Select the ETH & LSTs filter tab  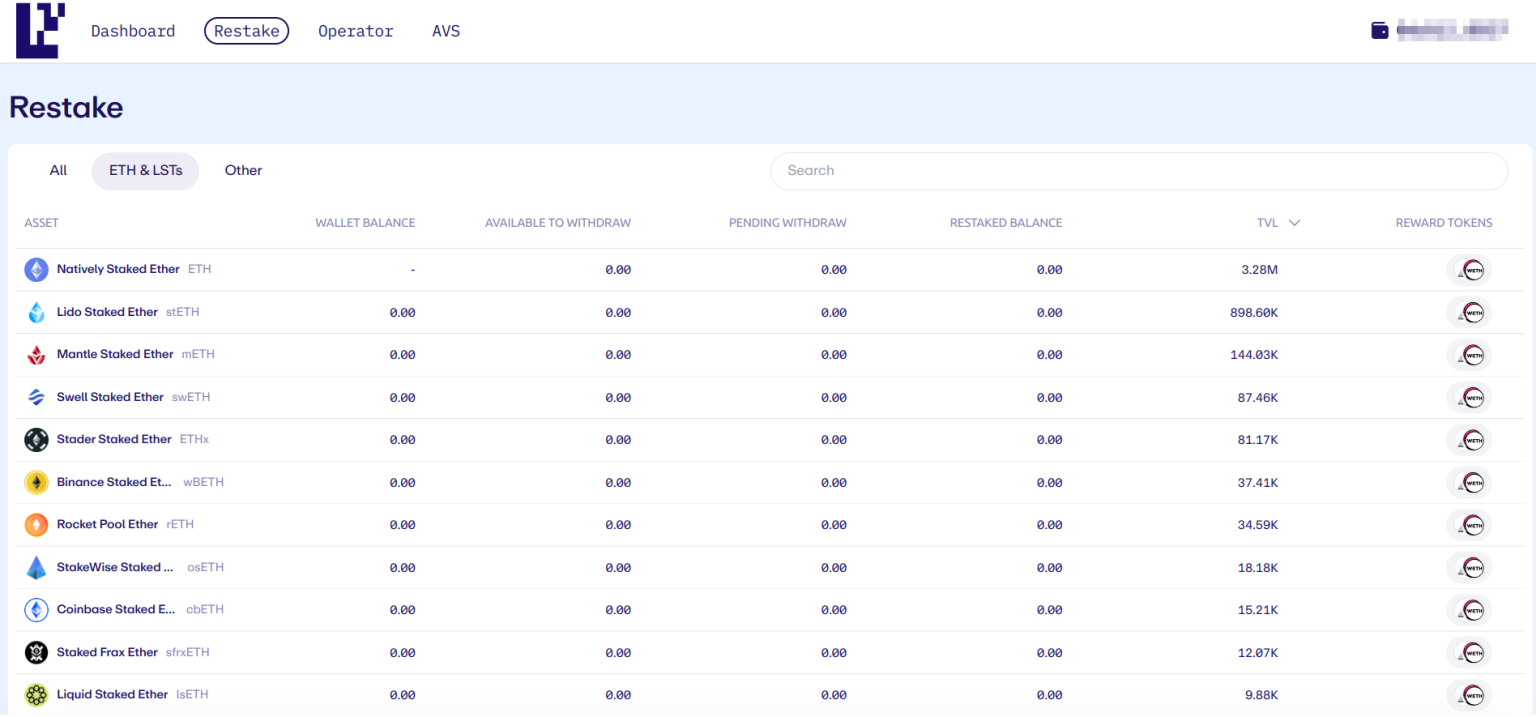(146, 171)
